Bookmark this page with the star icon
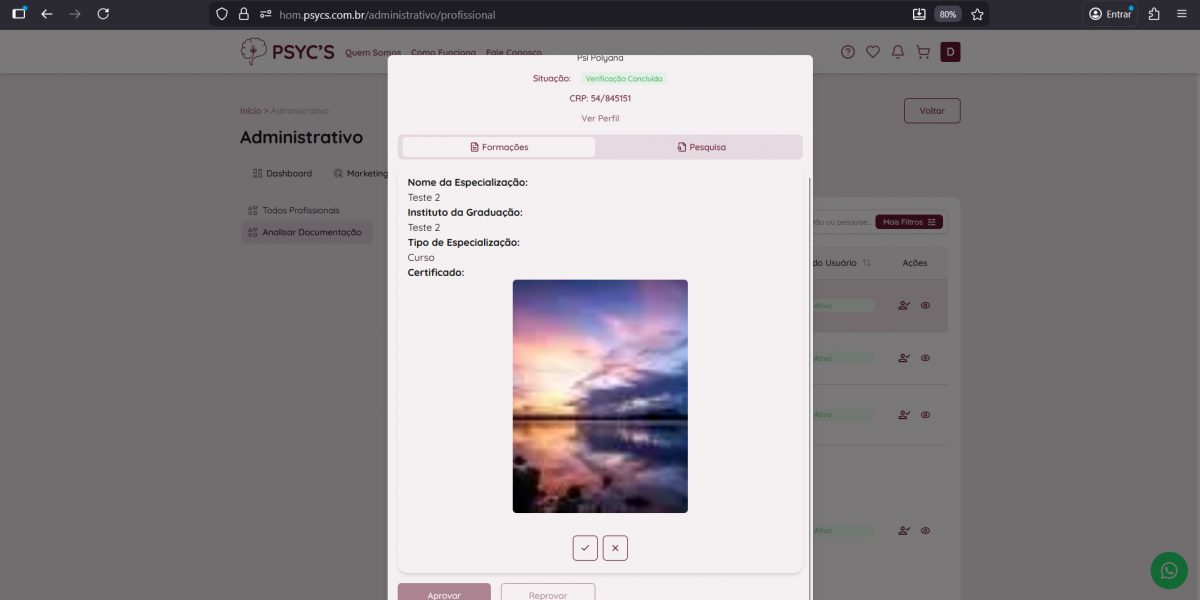The height and width of the screenshot is (600, 1200). pos(977,14)
